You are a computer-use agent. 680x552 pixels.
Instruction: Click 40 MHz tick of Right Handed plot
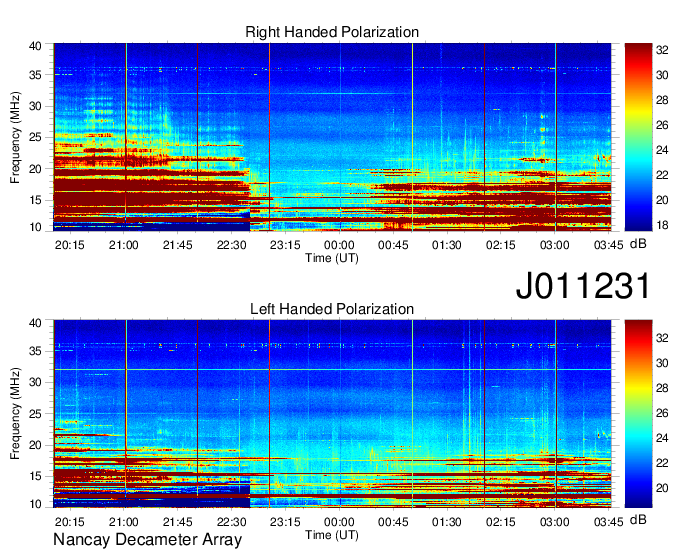click(35, 46)
